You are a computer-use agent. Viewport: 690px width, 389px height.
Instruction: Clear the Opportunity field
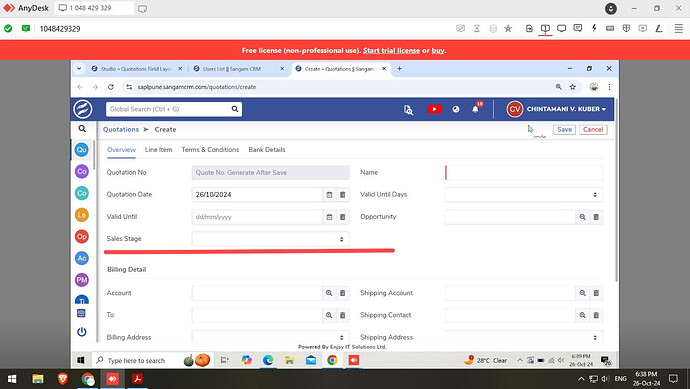(x=596, y=217)
